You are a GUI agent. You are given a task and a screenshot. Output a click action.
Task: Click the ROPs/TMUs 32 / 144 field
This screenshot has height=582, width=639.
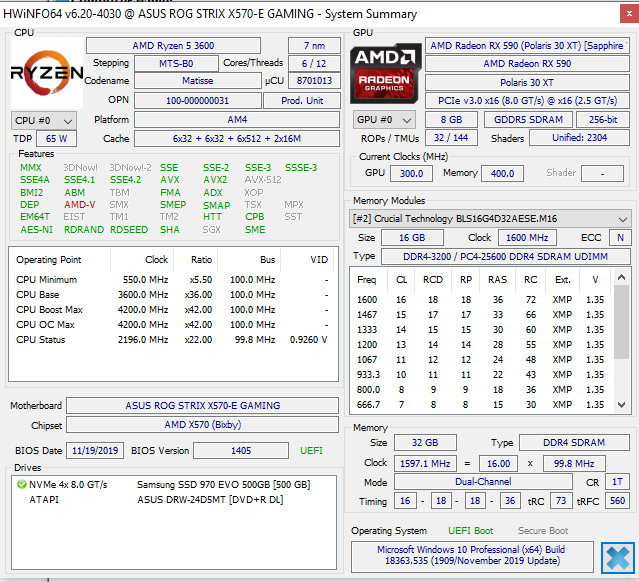tap(451, 137)
